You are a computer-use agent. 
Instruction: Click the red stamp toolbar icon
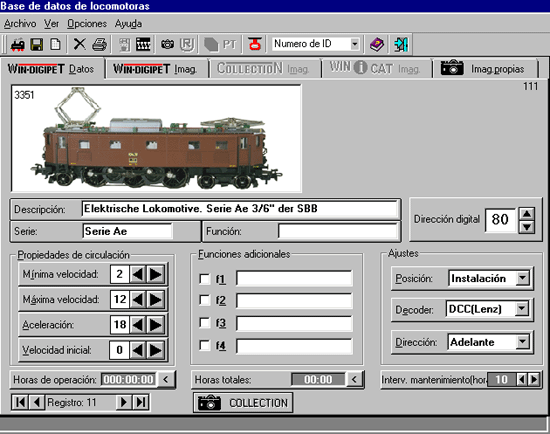click(255, 44)
